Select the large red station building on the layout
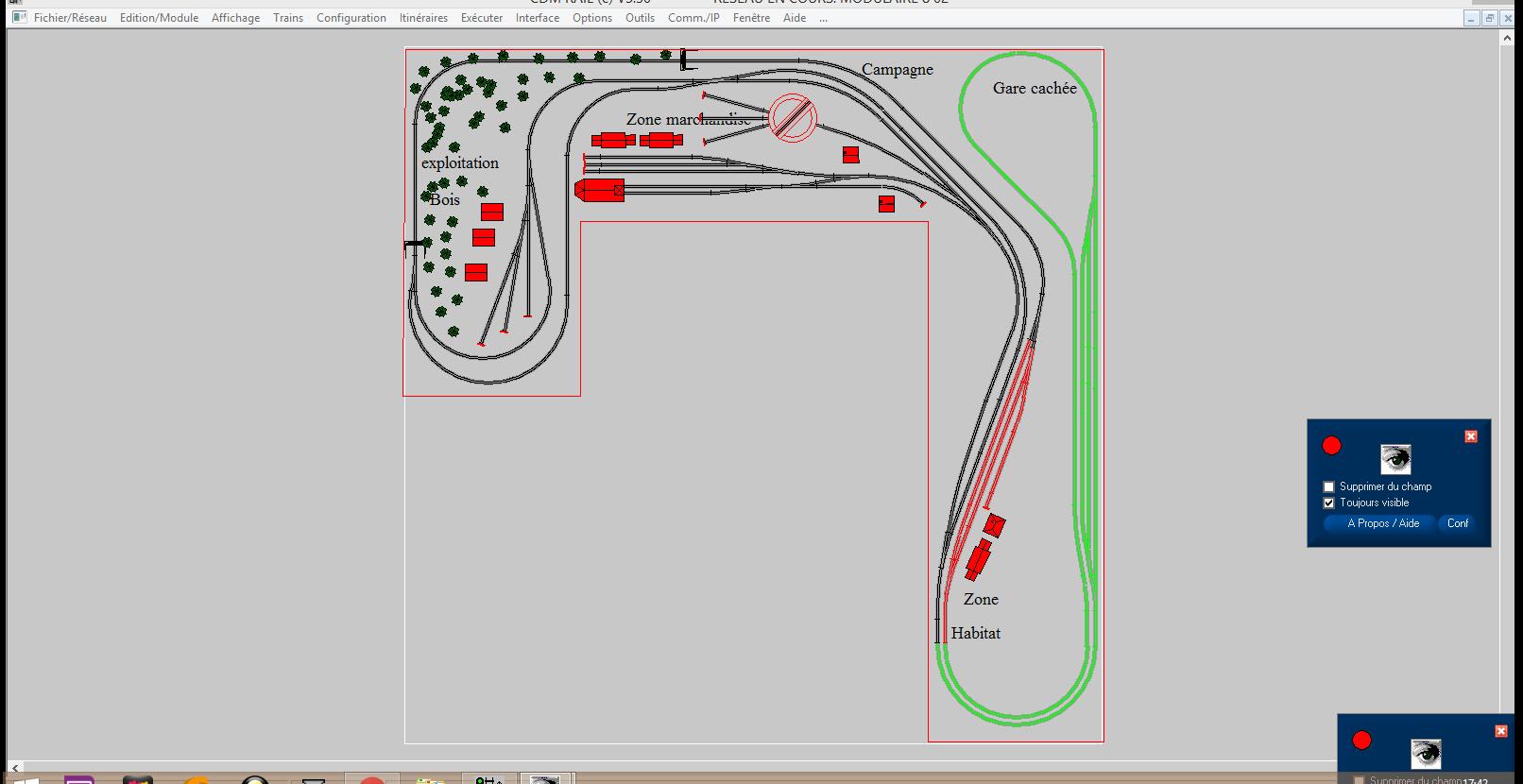Image resolution: width=1523 pixels, height=784 pixels. tap(600, 190)
